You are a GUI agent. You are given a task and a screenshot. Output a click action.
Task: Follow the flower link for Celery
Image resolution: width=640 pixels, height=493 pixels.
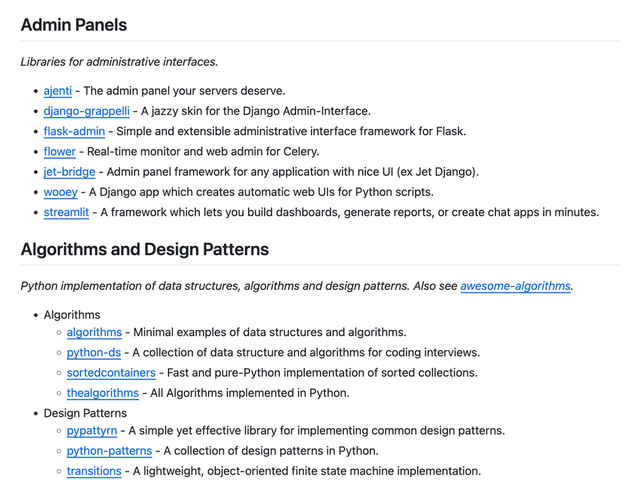59,151
